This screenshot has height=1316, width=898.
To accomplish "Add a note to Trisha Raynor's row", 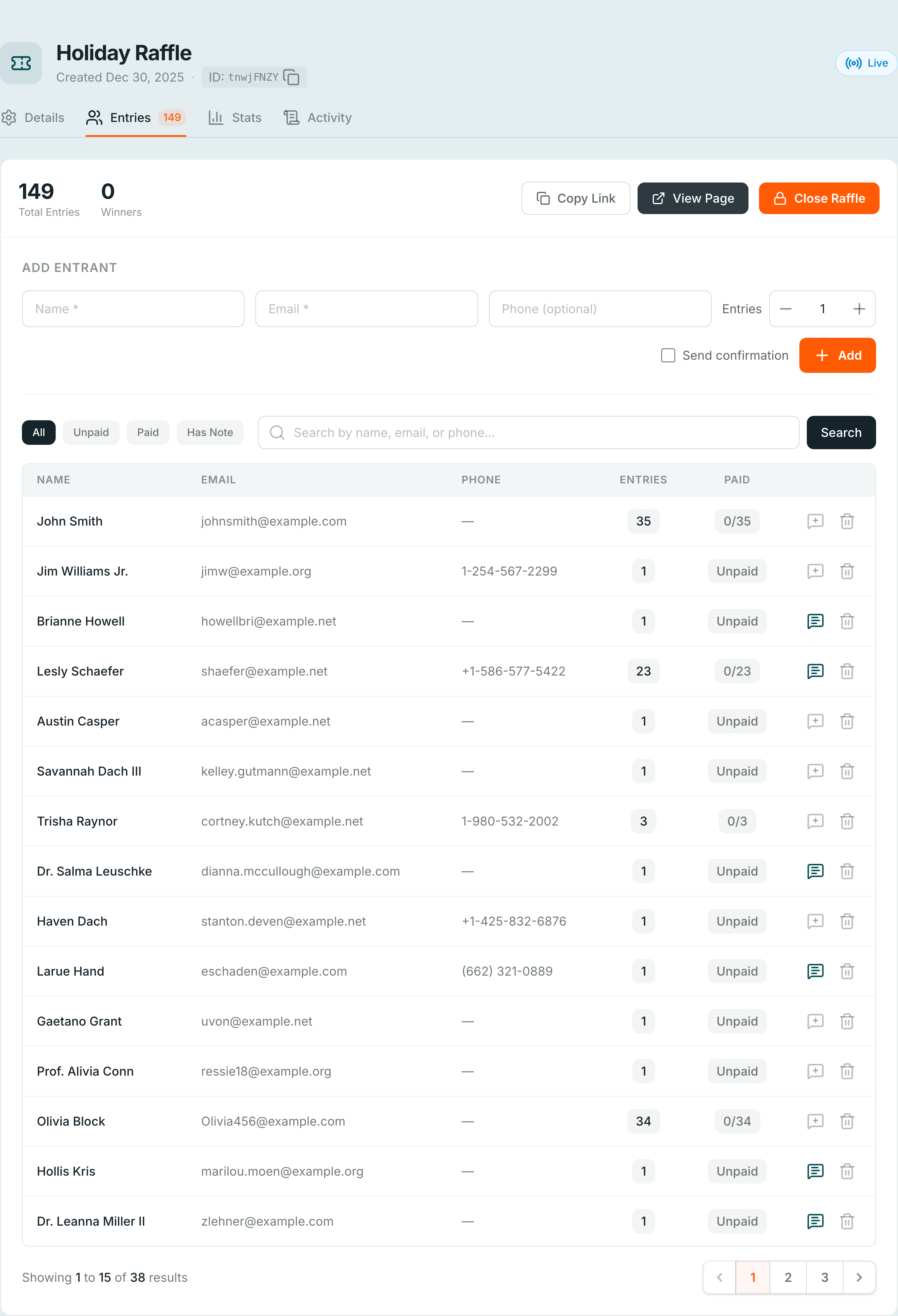I will (x=815, y=821).
